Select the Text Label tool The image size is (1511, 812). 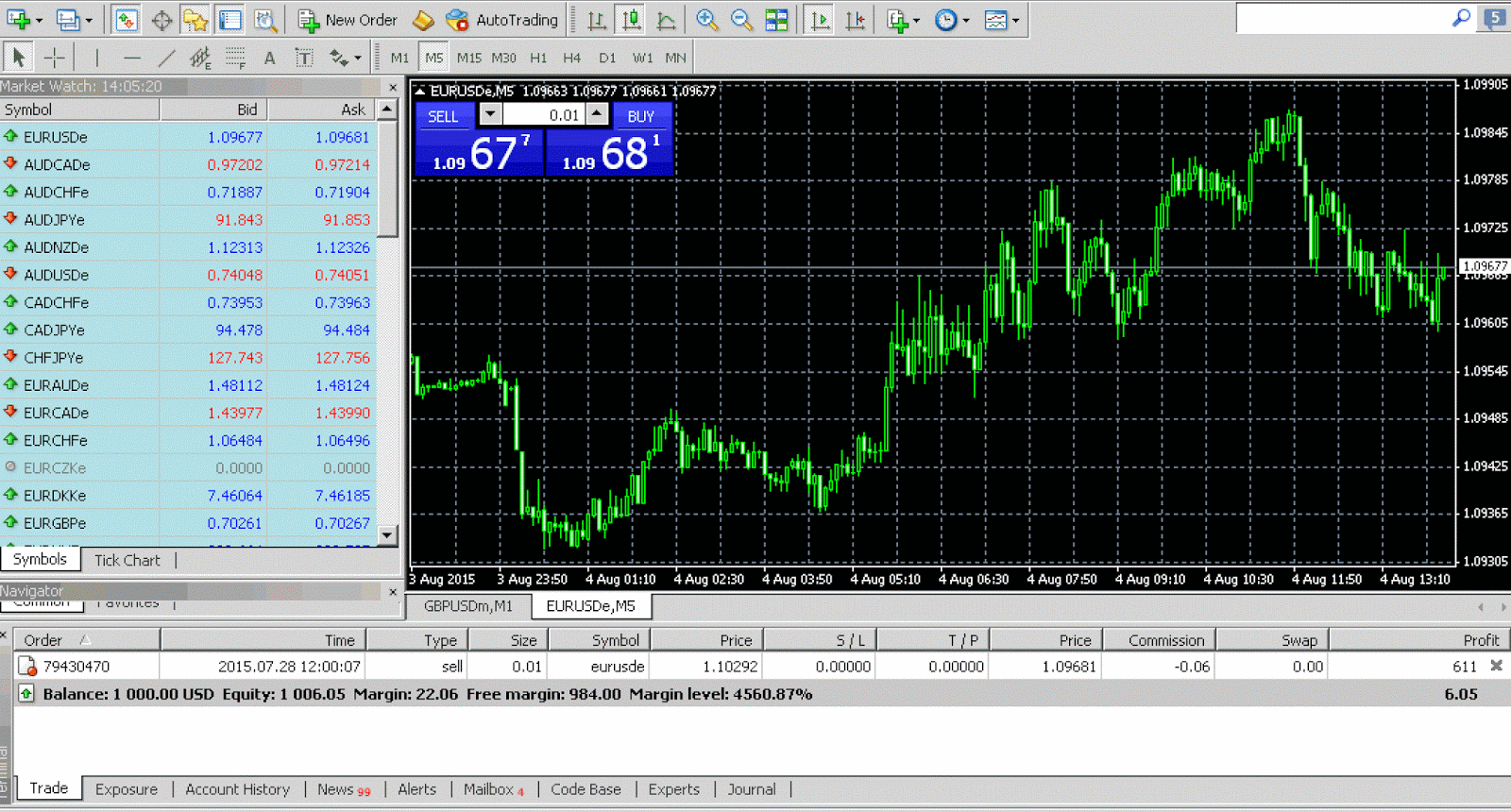click(304, 58)
